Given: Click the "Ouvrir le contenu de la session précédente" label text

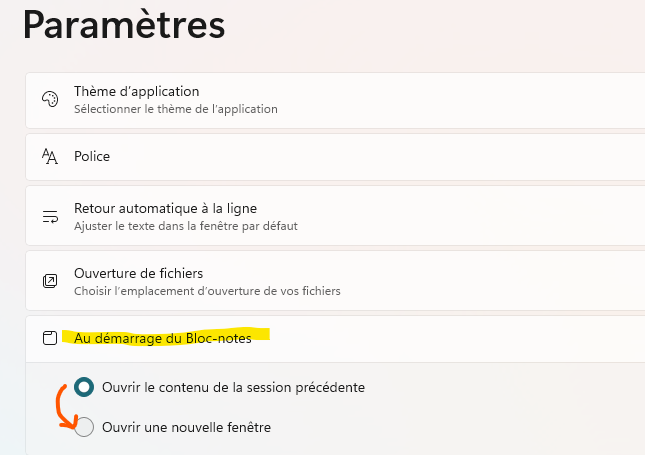Looking at the screenshot, I should click(233, 387).
